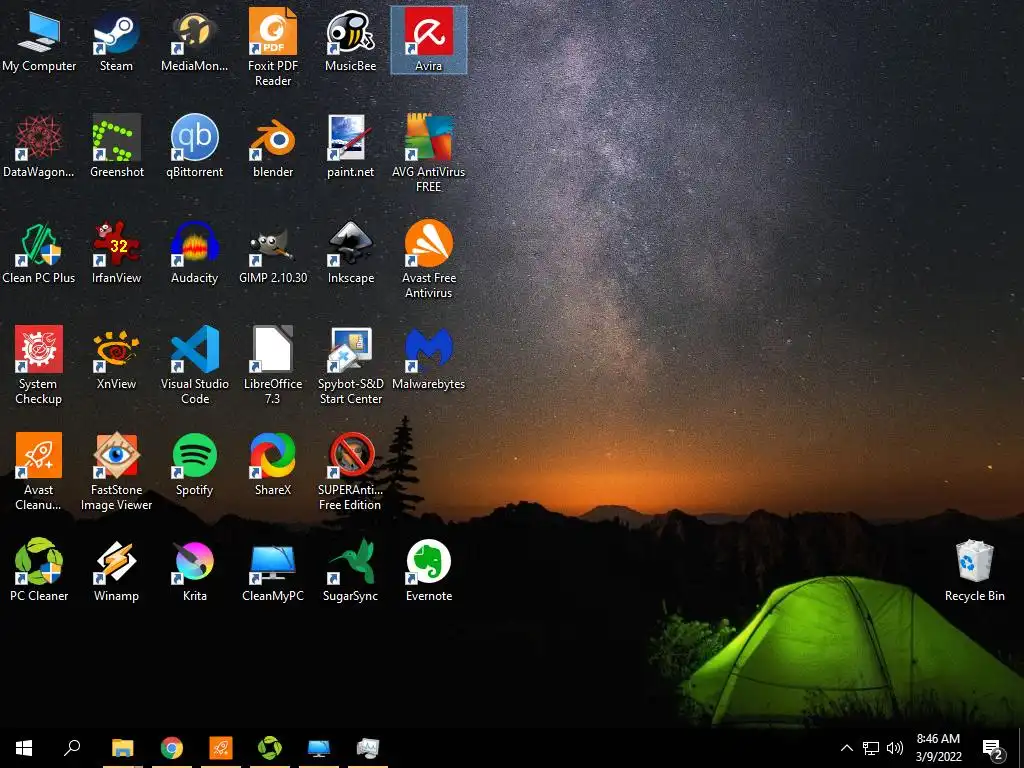The height and width of the screenshot is (768, 1024).
Task: Click the MediaMonkey desktop shortcut
Action: tap(195, 40)
